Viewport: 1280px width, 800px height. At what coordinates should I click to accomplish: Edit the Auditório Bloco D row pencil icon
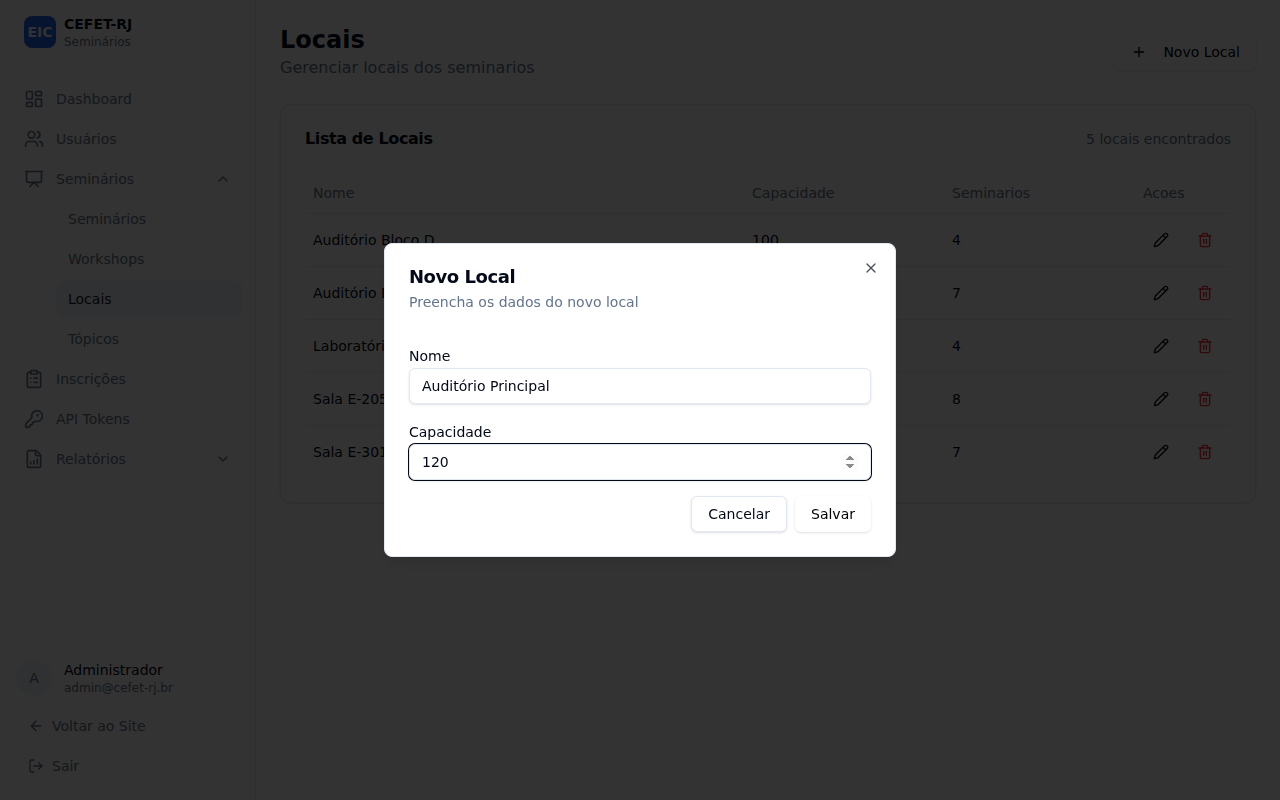pyautogui.click(x=1161, y=240)
